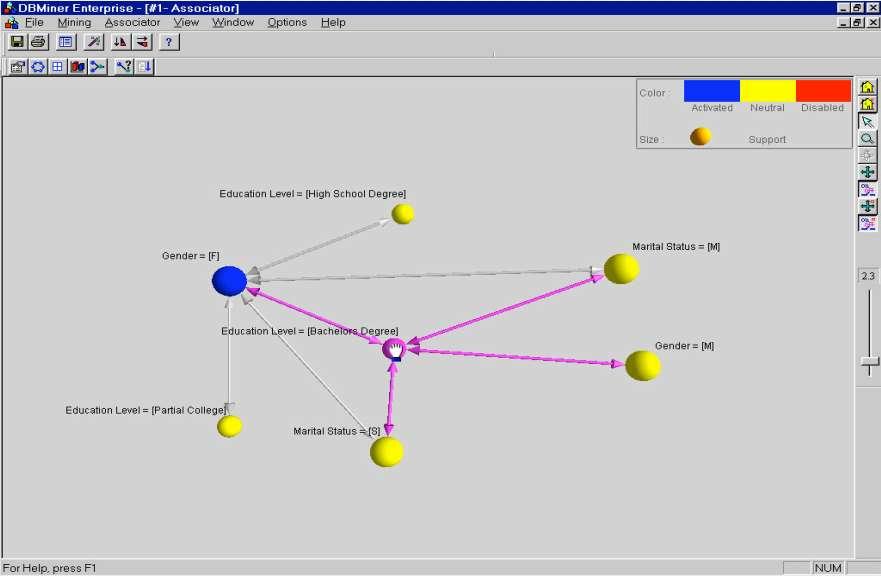Viewport: 881px width, 576px height.
Task: Click the blue Activated color swatch
Action: pos(711,90)
